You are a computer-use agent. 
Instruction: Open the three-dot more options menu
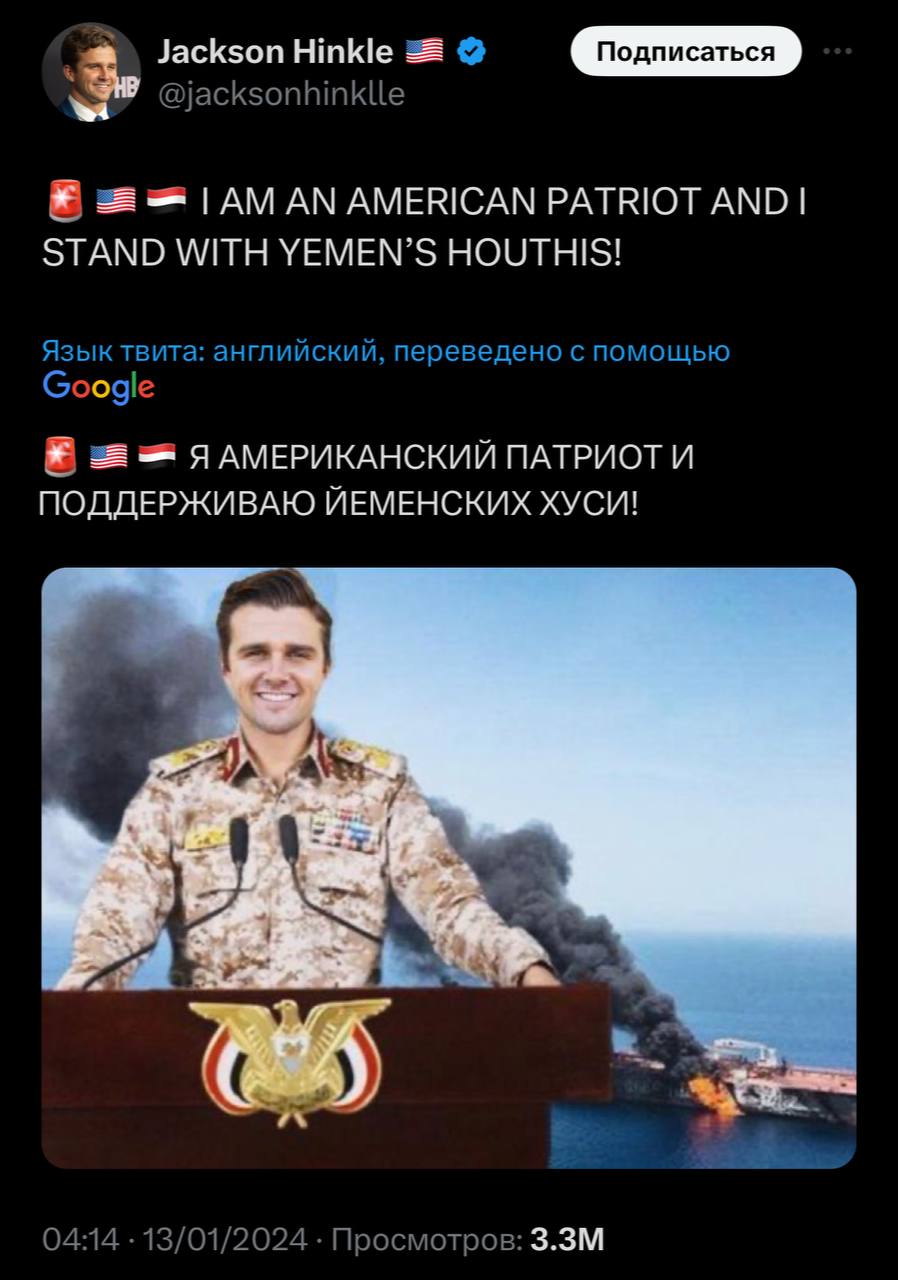click(837, 52)
